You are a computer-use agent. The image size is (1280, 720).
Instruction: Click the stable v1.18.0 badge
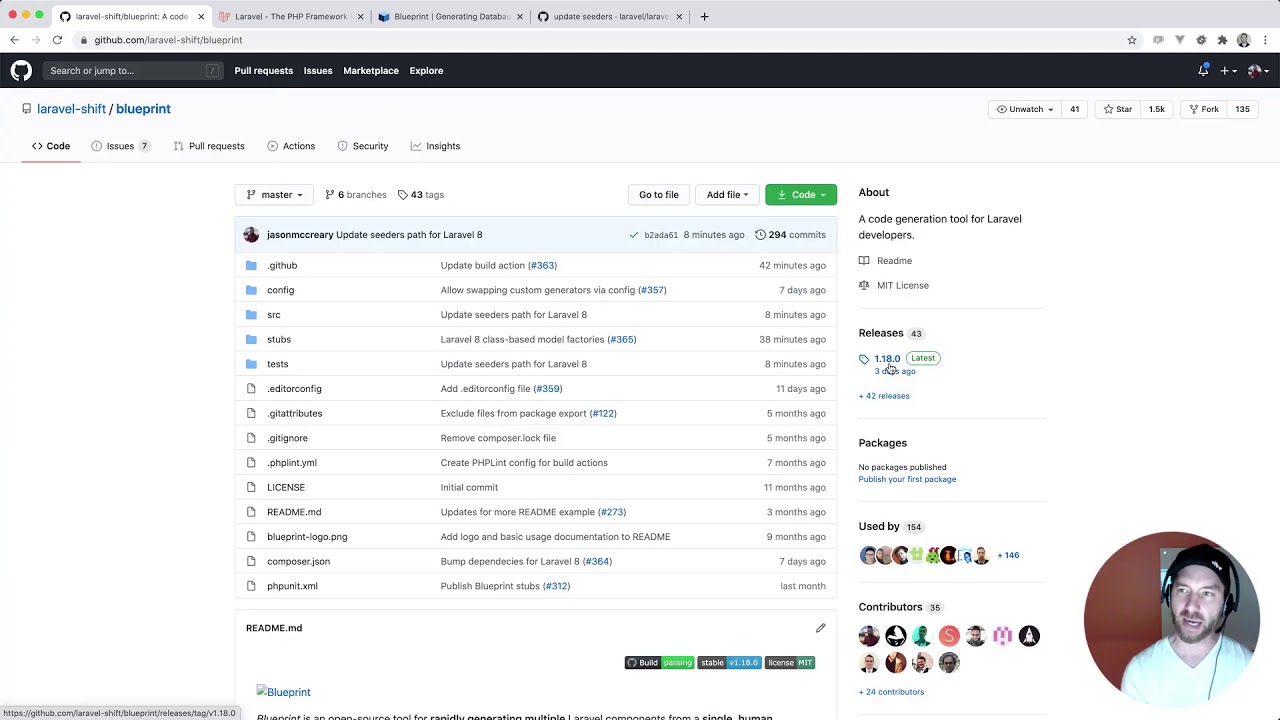pyautogui.click(x=730, y=662)
